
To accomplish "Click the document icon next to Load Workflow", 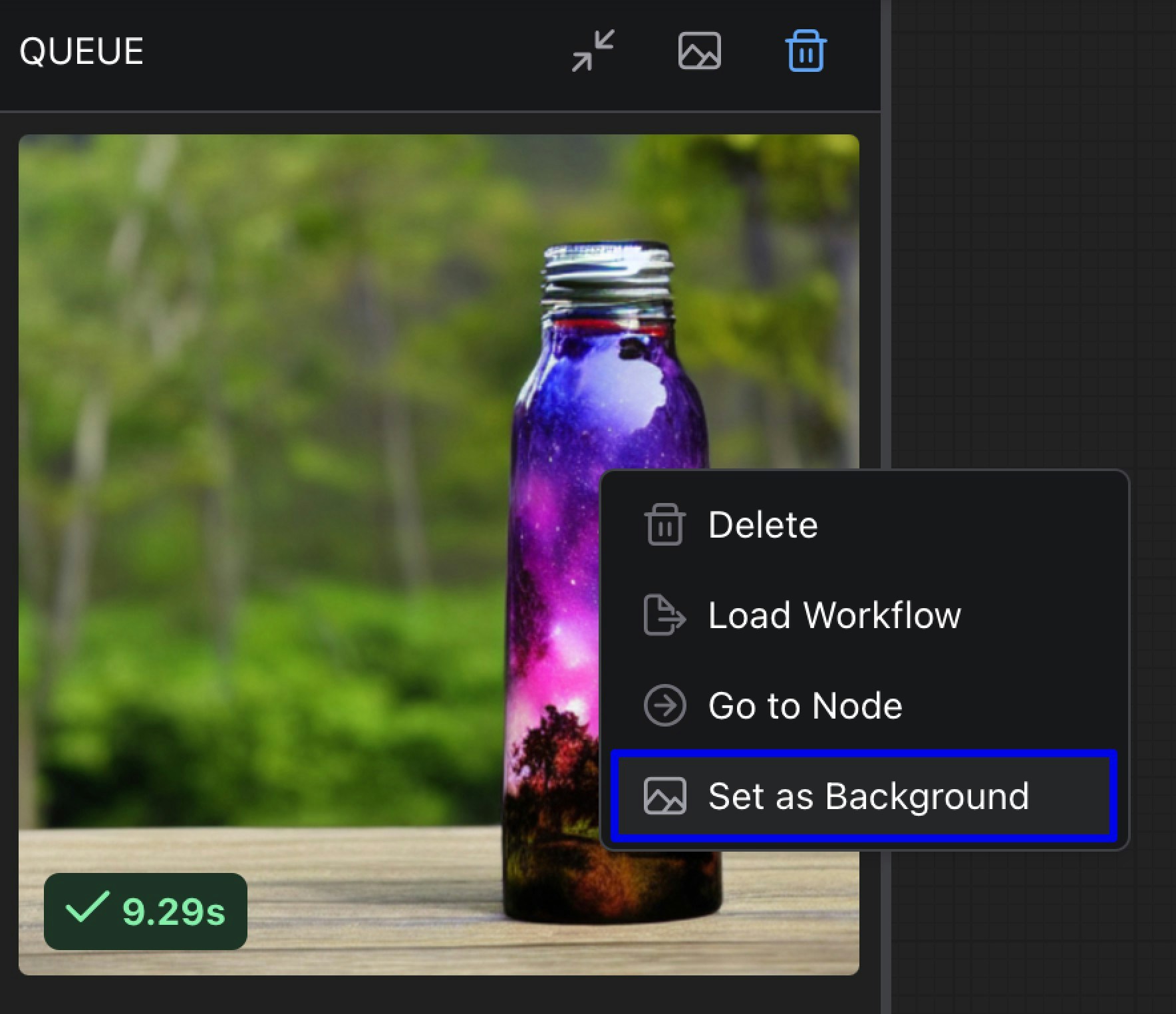I will click(x=664, y=615).
